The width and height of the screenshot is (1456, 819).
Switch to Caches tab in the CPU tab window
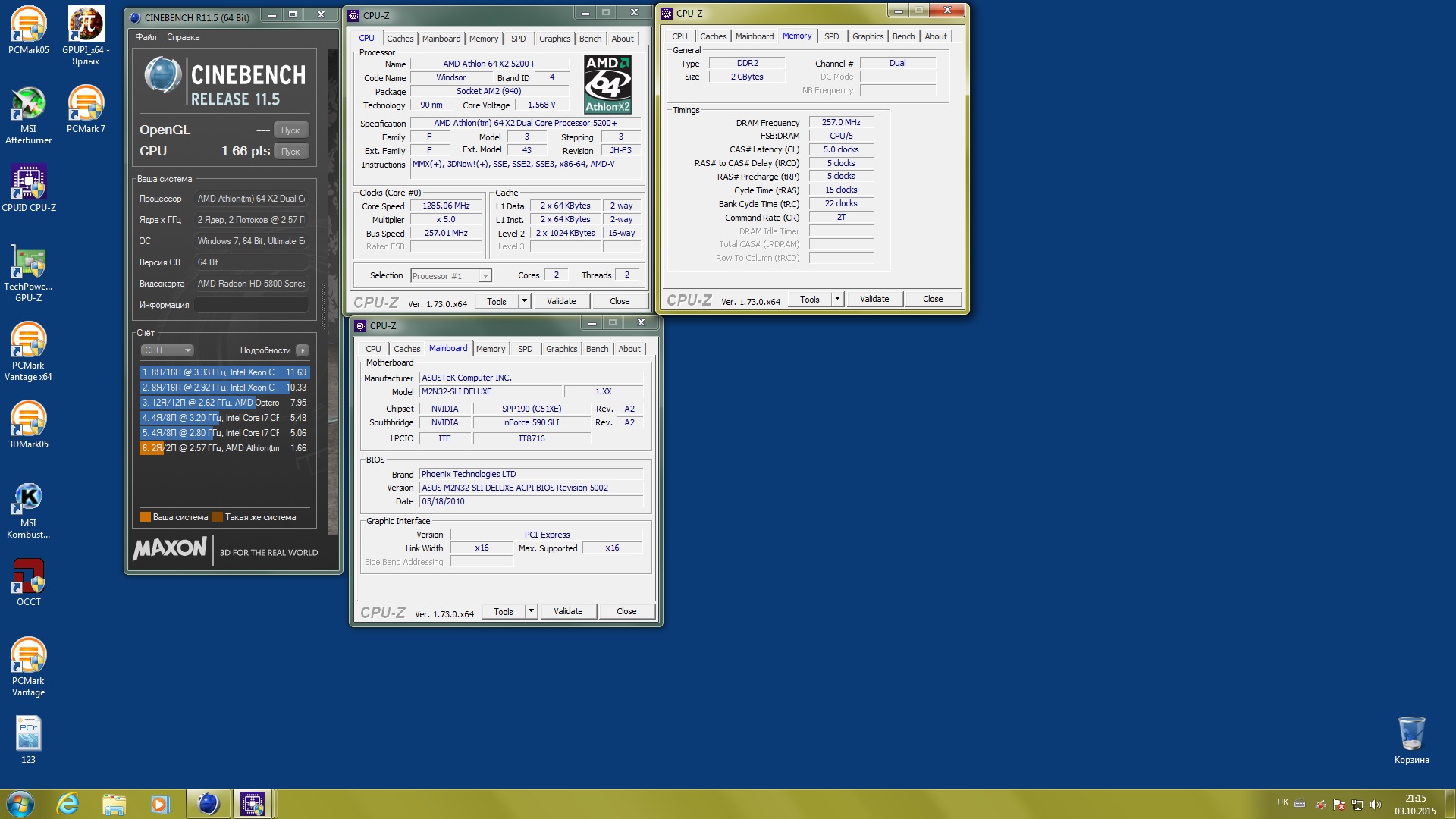400,39
